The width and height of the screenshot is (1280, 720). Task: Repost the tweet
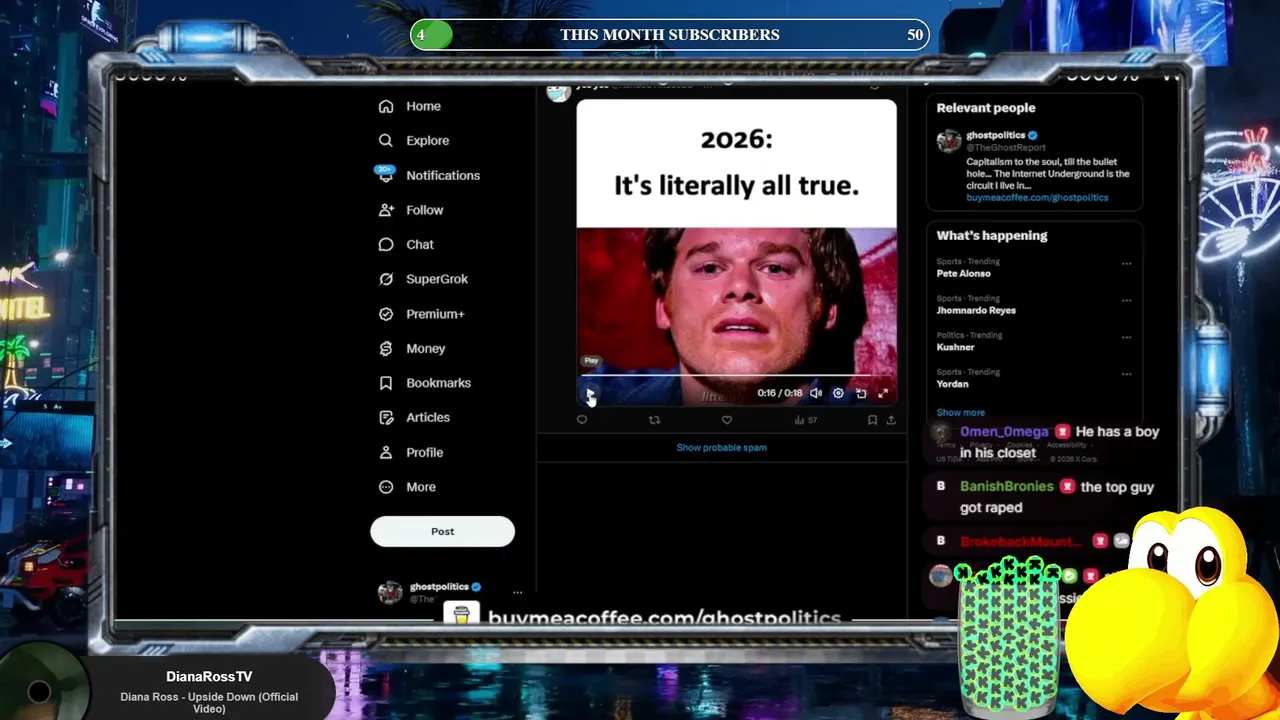click(x=655, y=420)
